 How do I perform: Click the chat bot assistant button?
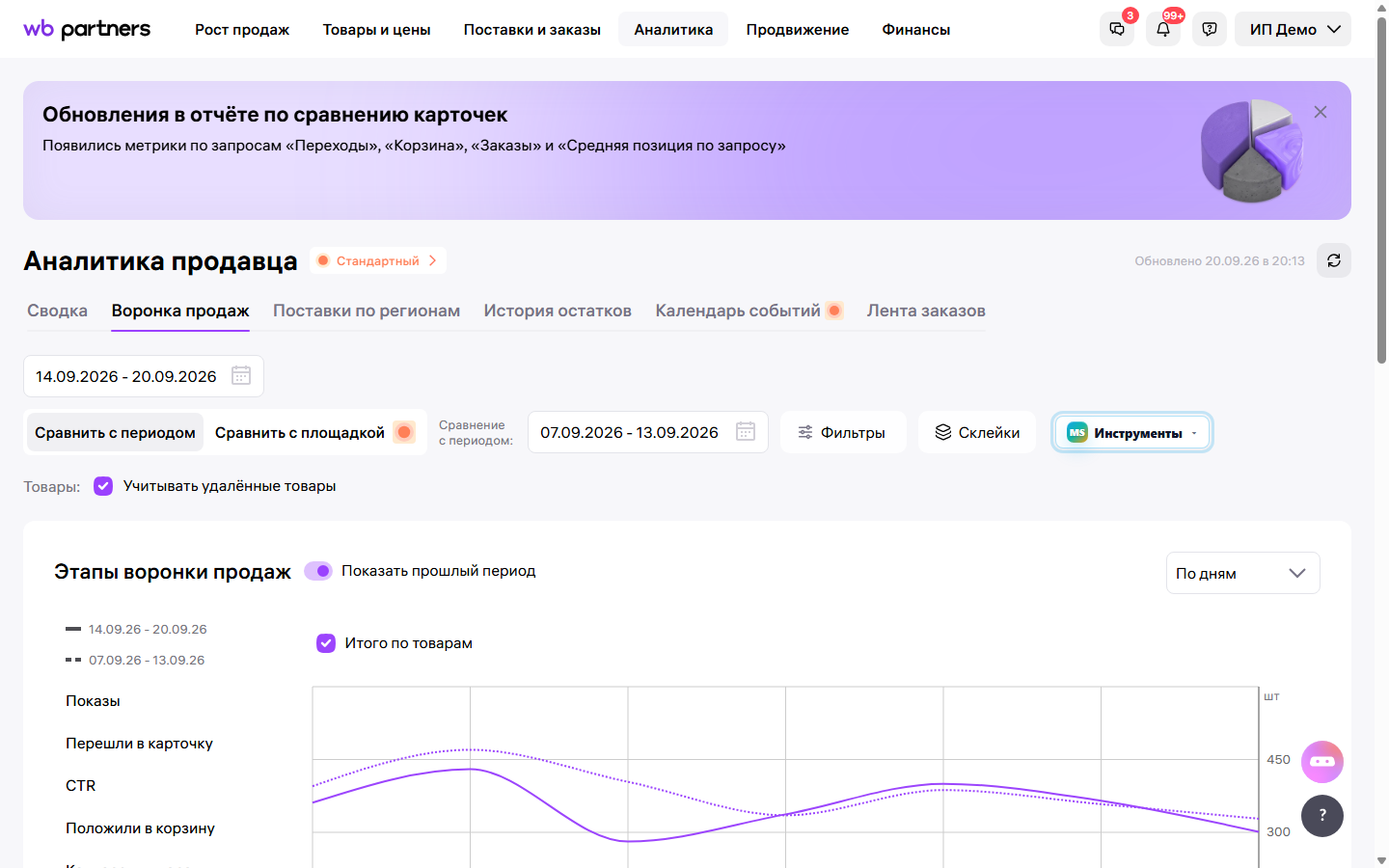point(1322,762)
